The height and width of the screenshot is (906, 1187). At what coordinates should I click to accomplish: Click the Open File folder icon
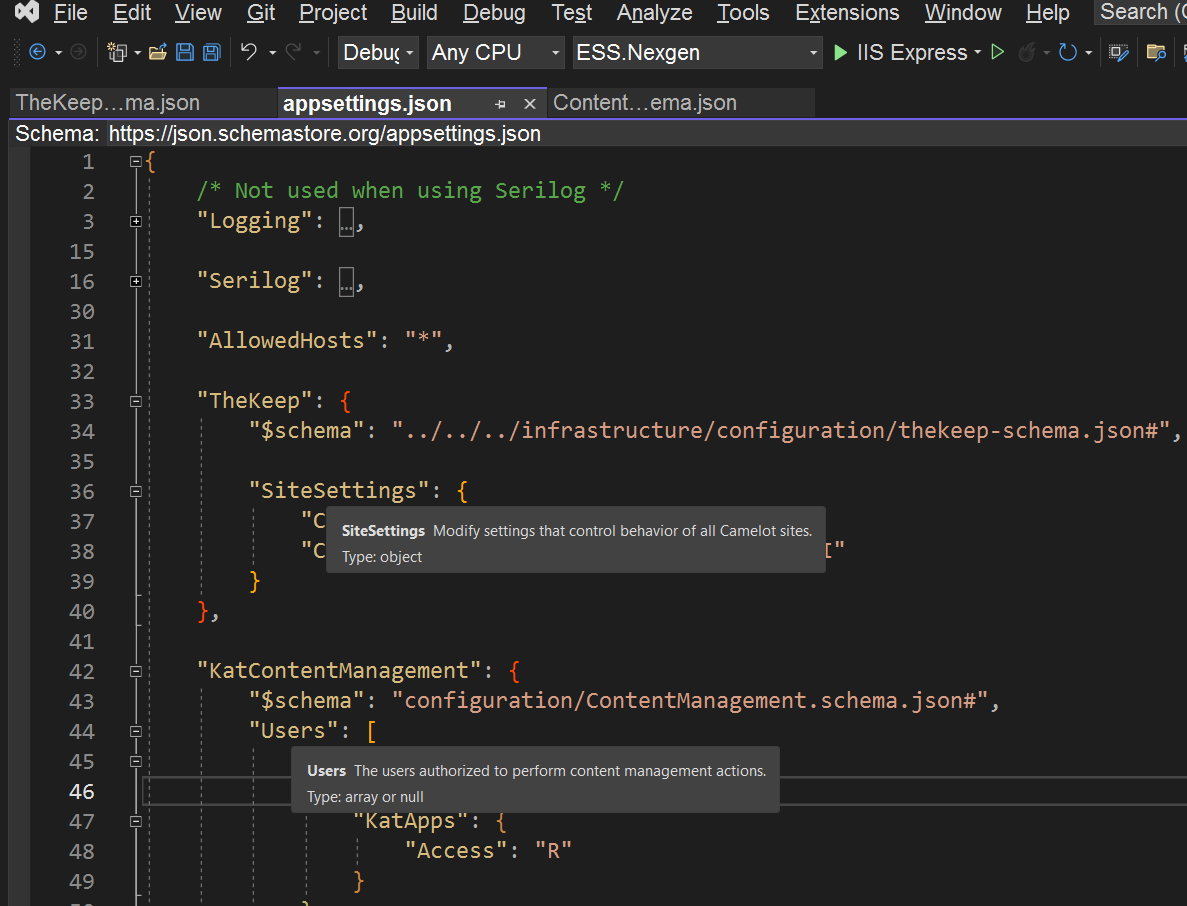pyautogui.click(x=157, y=52)
